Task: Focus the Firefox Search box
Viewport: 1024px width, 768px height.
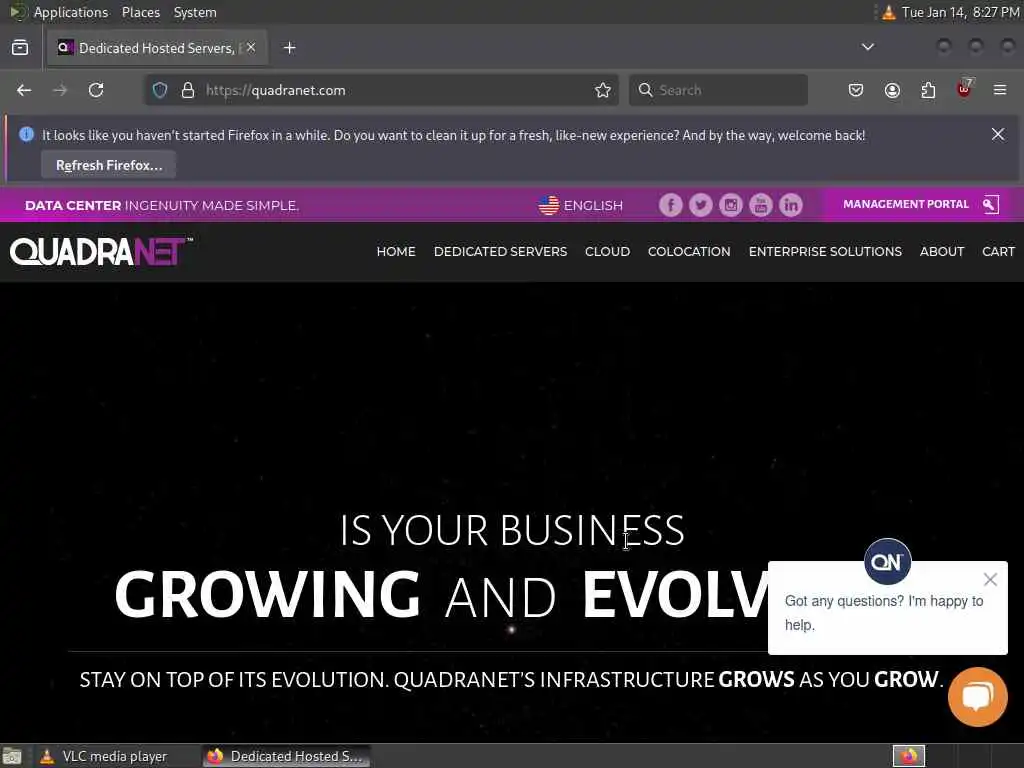Action: (718, 90)
